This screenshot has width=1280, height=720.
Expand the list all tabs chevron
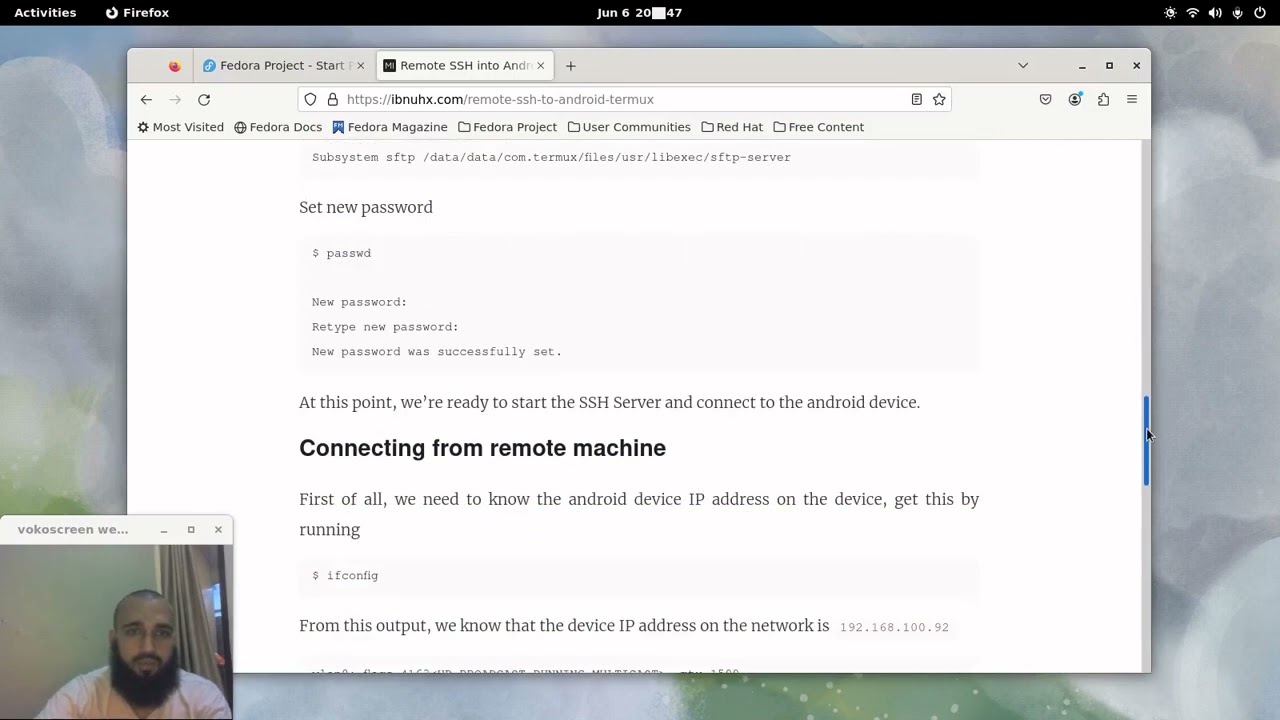pos(1023,66)
